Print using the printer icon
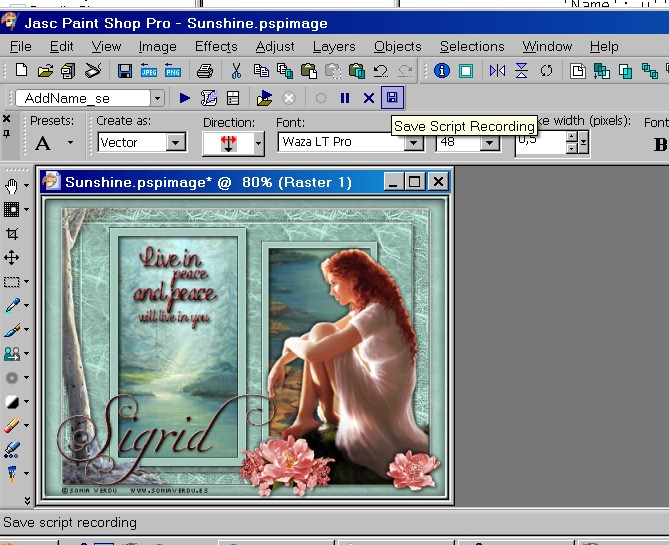 click(x=205, y=71)
